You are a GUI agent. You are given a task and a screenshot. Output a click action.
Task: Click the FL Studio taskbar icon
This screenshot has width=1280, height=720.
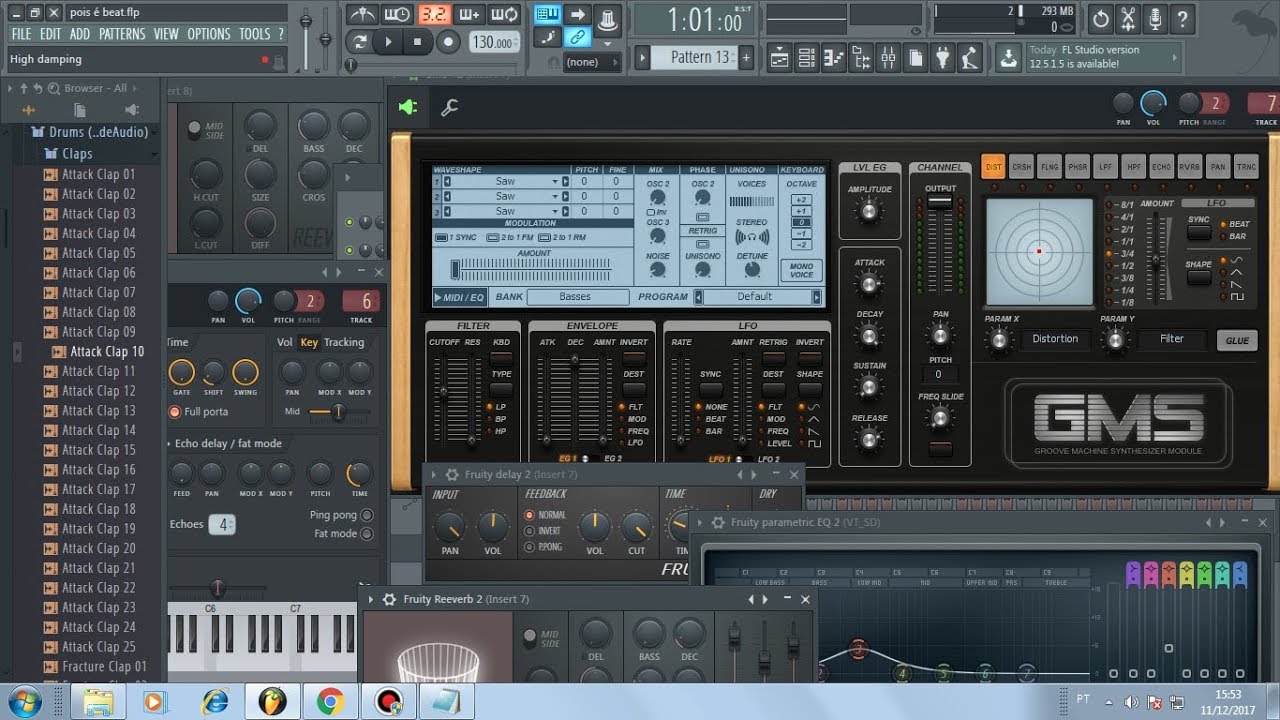click(271, 701)
